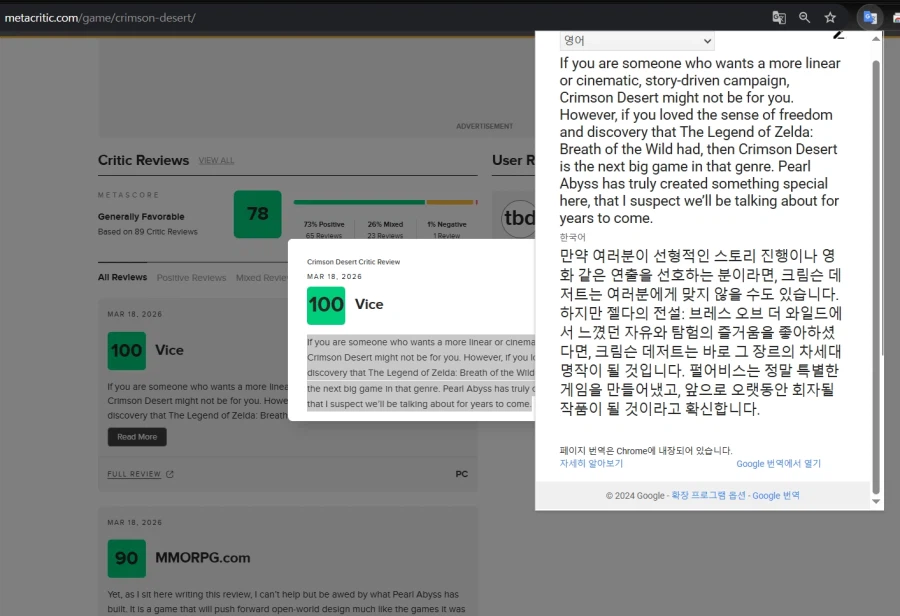The image size is (900, 616).
Task: Select the Vice 100 score badge
Action: click(326, 304)
